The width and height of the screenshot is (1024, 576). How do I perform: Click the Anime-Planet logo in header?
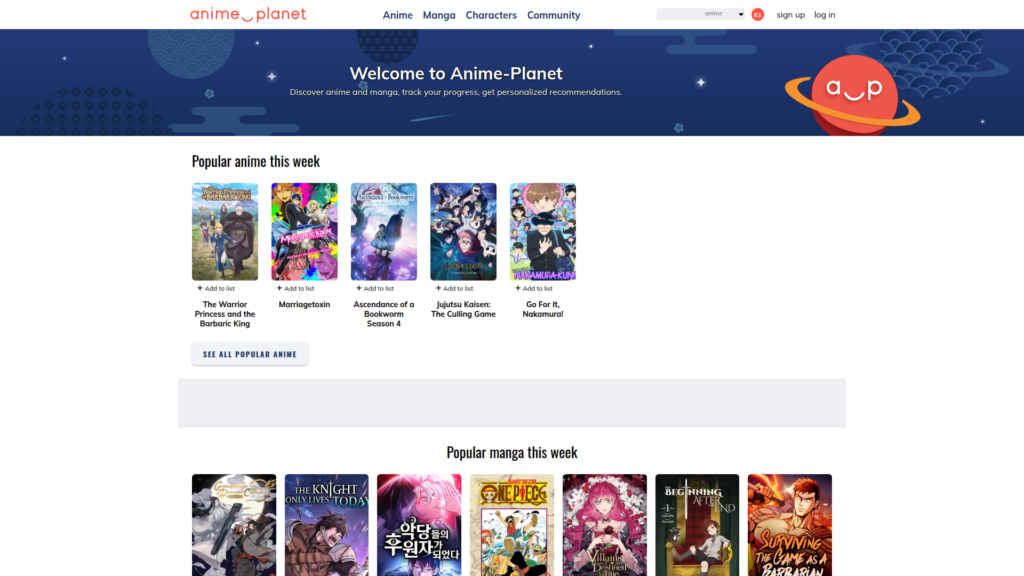click(x=248, y=15)
